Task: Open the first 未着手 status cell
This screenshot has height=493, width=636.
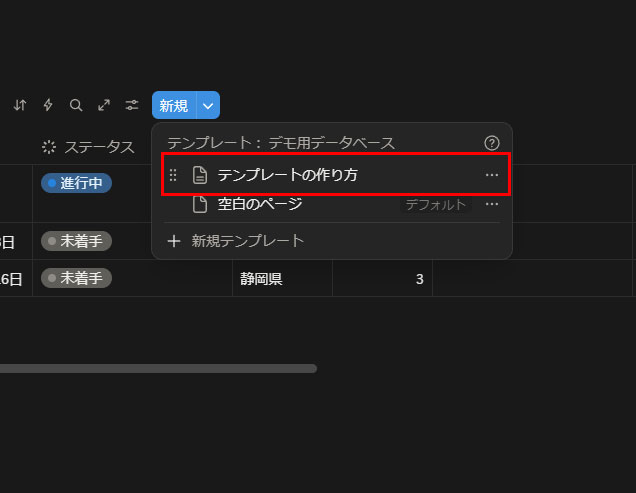Action: (x=76, y=241)
